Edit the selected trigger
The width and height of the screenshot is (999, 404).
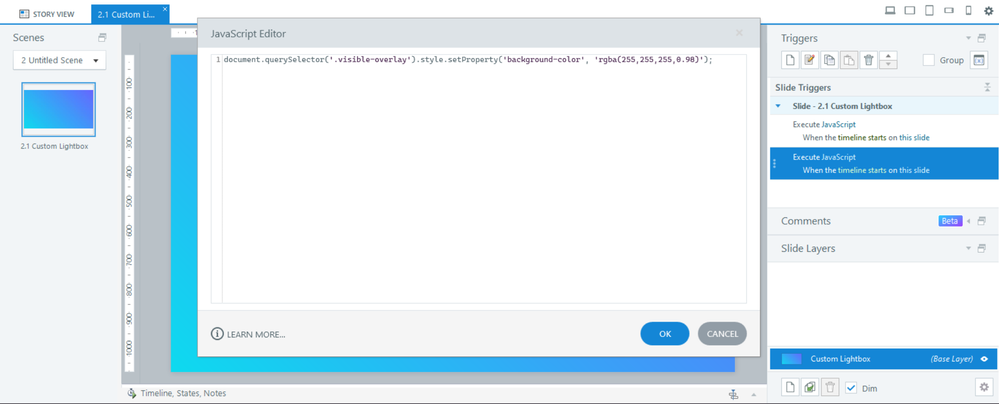810,60
